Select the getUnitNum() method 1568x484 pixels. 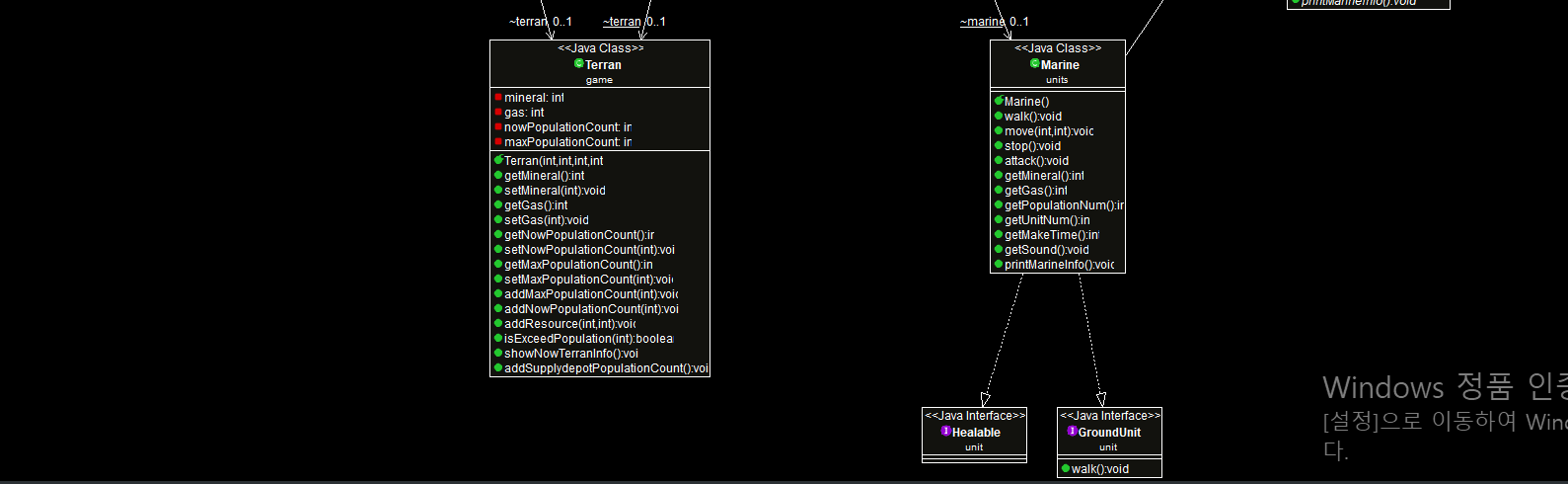tap(1047, 220)
